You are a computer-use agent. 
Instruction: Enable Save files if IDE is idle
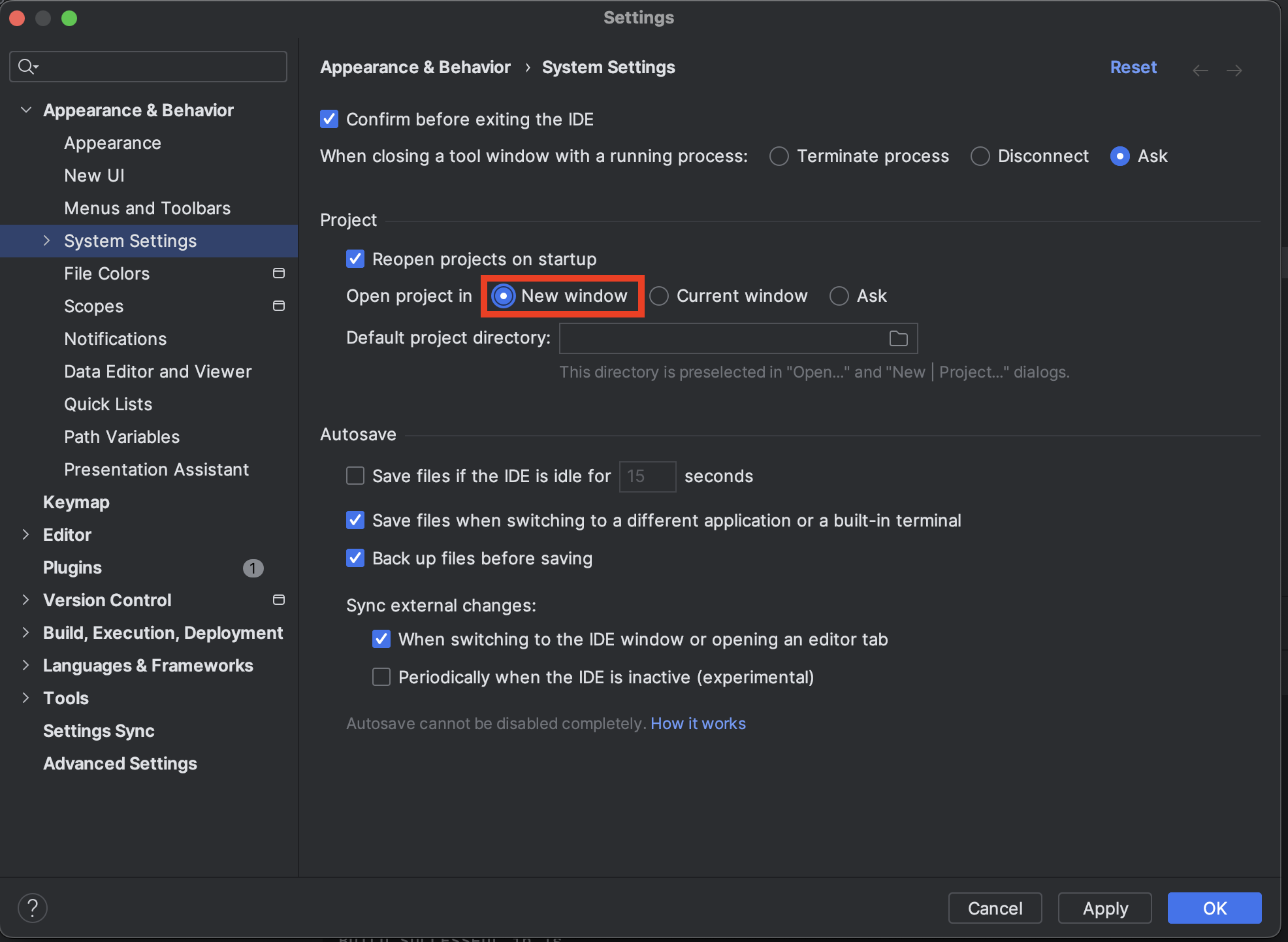355,476
